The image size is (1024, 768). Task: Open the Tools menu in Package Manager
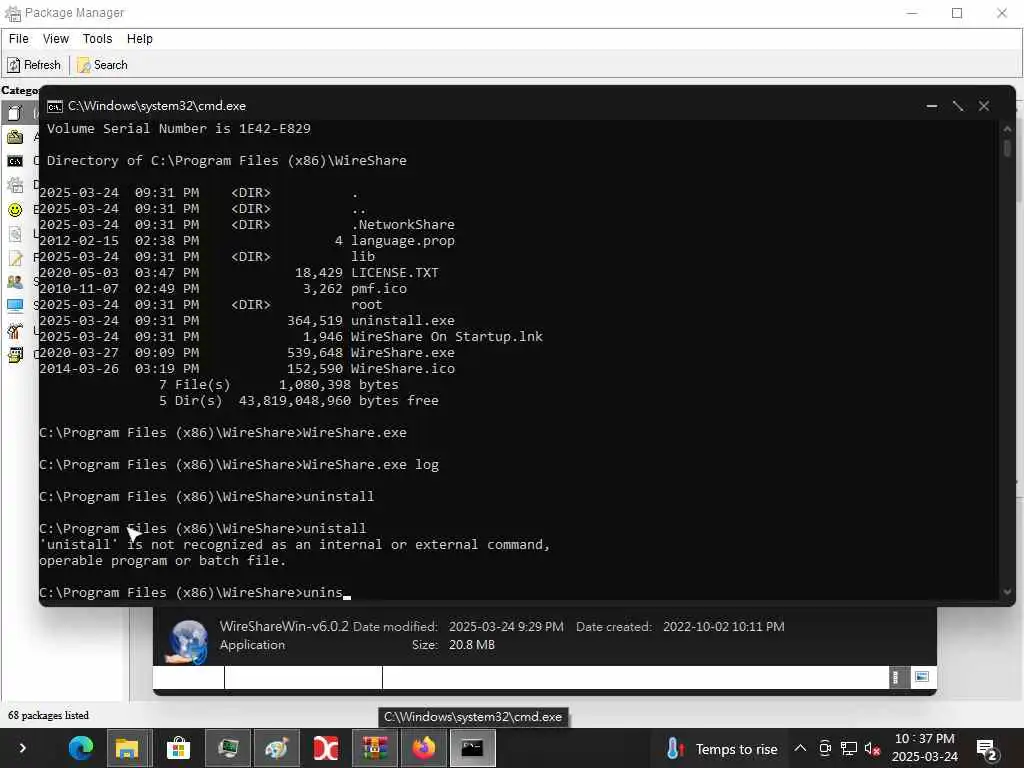[97, 39]
